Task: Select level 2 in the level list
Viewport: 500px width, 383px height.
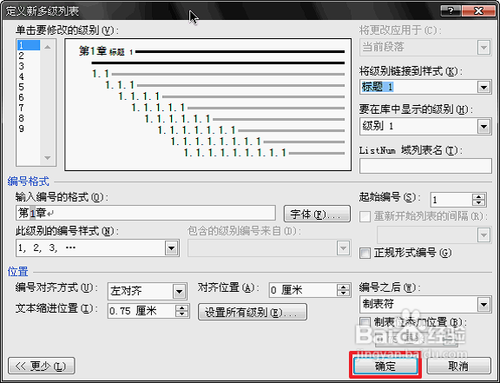Action: coord(29,56)
